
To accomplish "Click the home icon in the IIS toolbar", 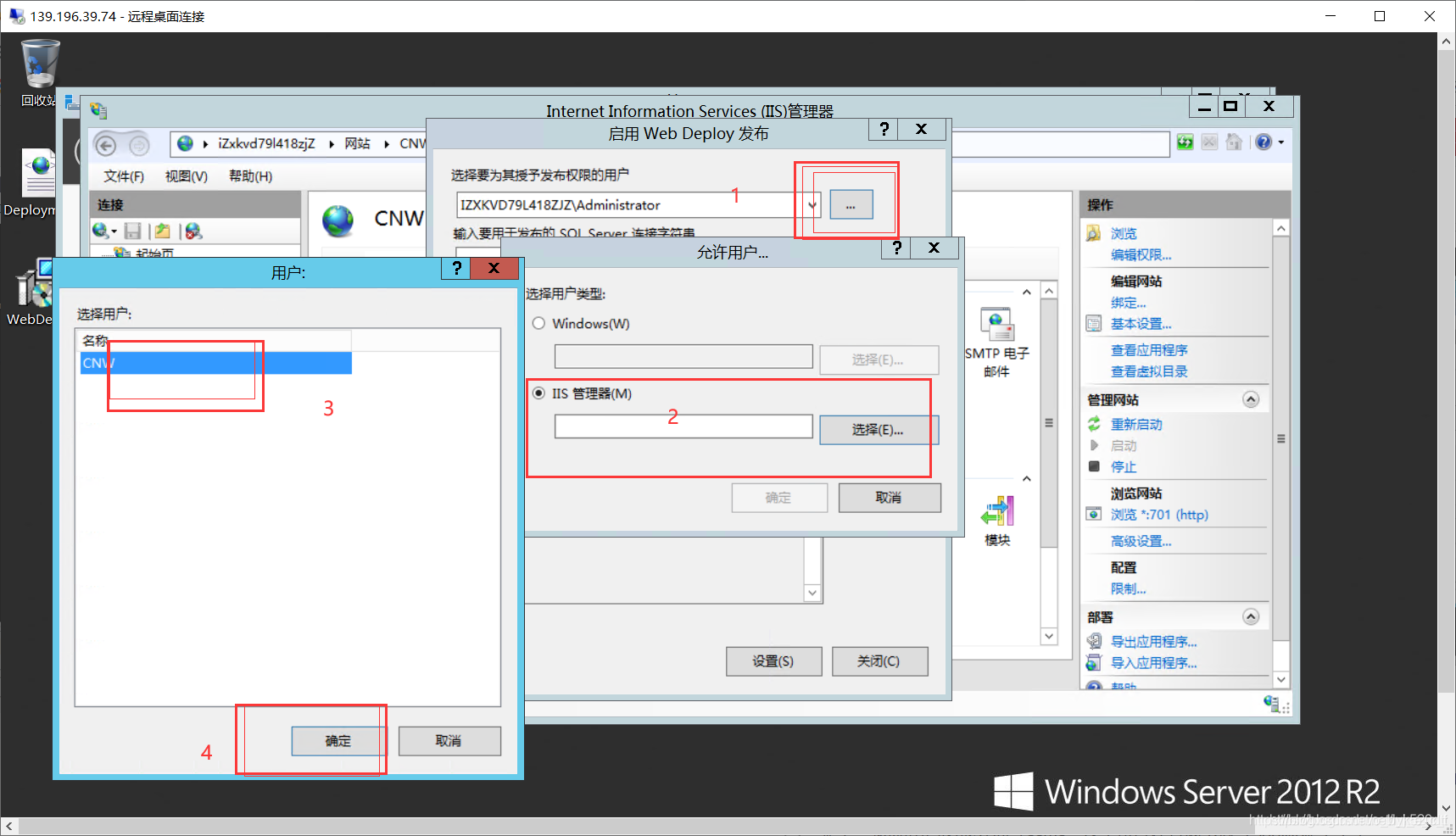I will (1234, 142).
